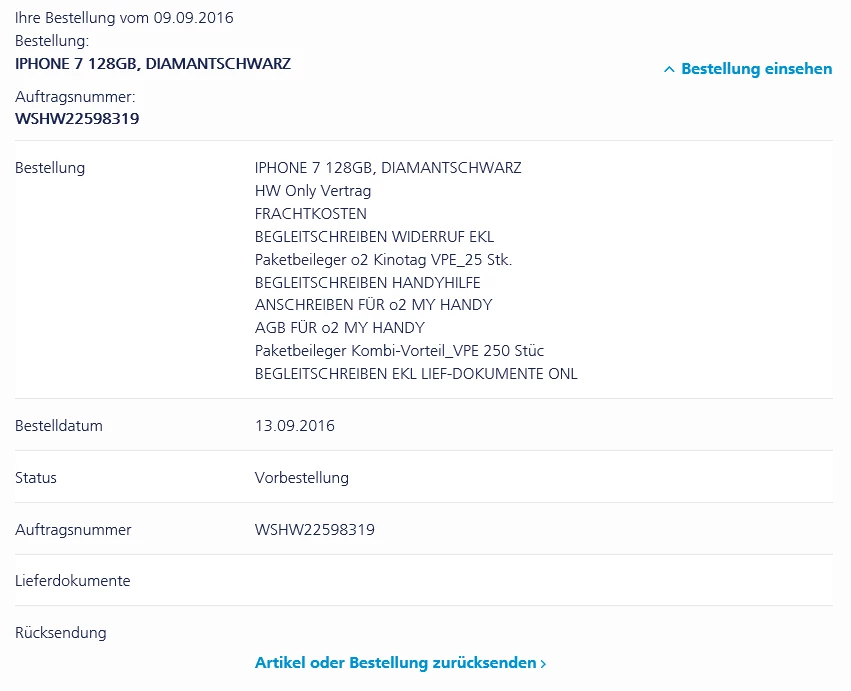The height and width of the screenshot is (691, 851).
Task: Click the bold order number WSHW22598319
Action: click(77, 118)
